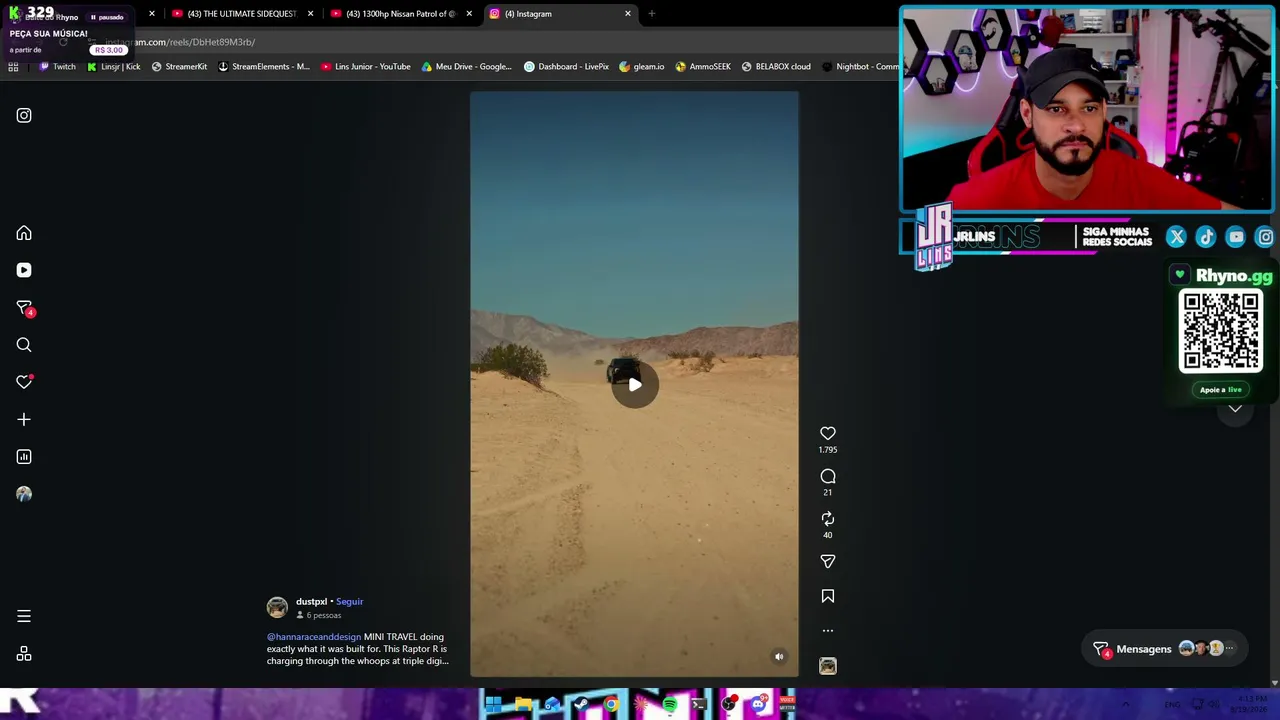The height and width of the screenshot is (720, 1280).
Task: Open dustpxl's profile picture
Action: click(277, 607)
